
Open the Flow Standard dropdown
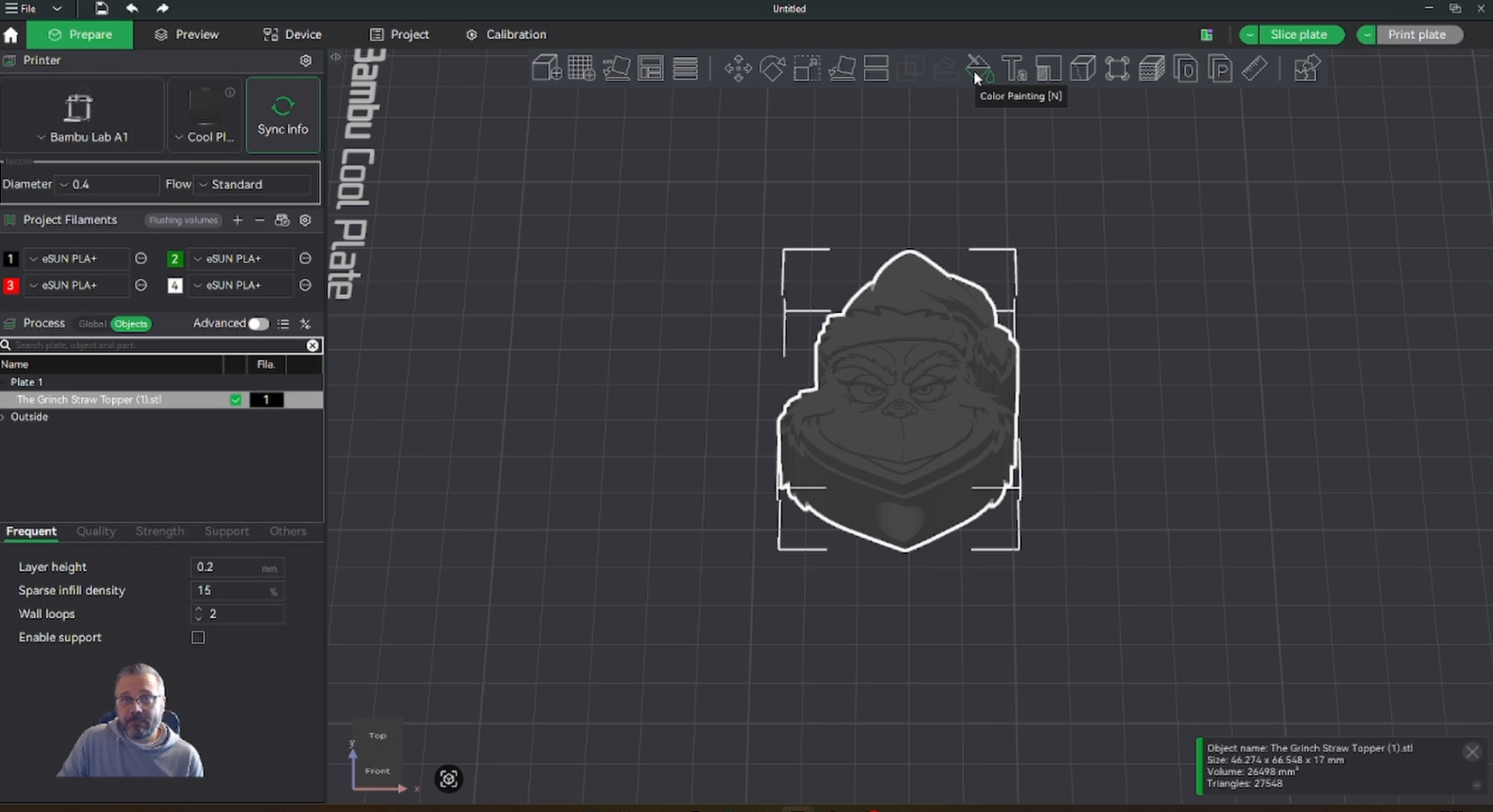(255, 184)
